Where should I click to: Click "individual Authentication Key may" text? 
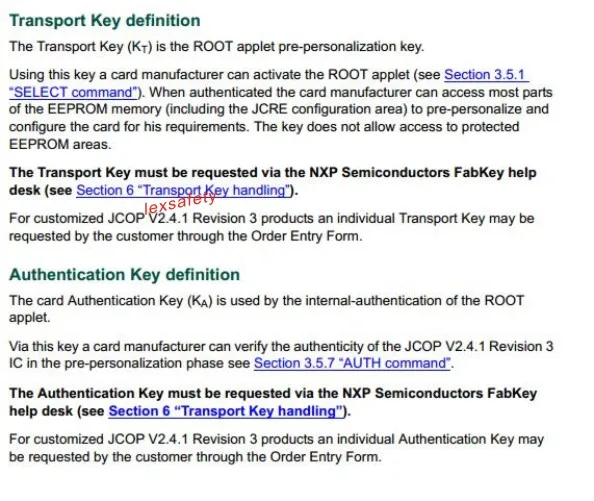pos(439,439)
